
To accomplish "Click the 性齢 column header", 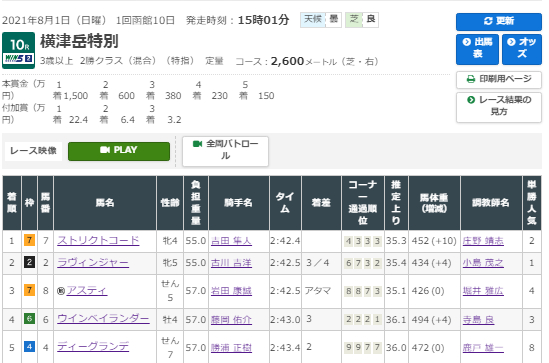I will [x=170, y=203].
